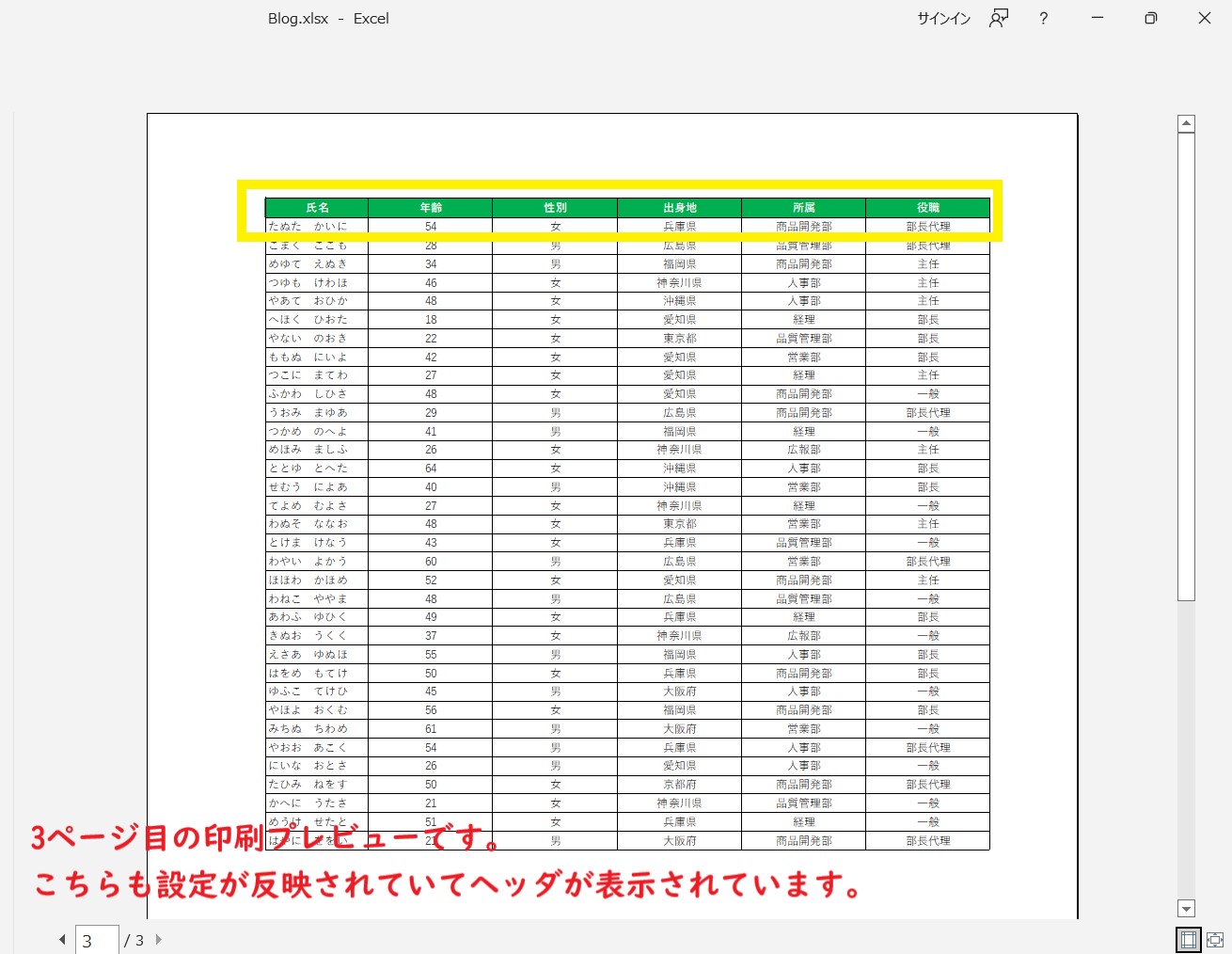Click age 61 in みちぬ row

tap(431, 729)
